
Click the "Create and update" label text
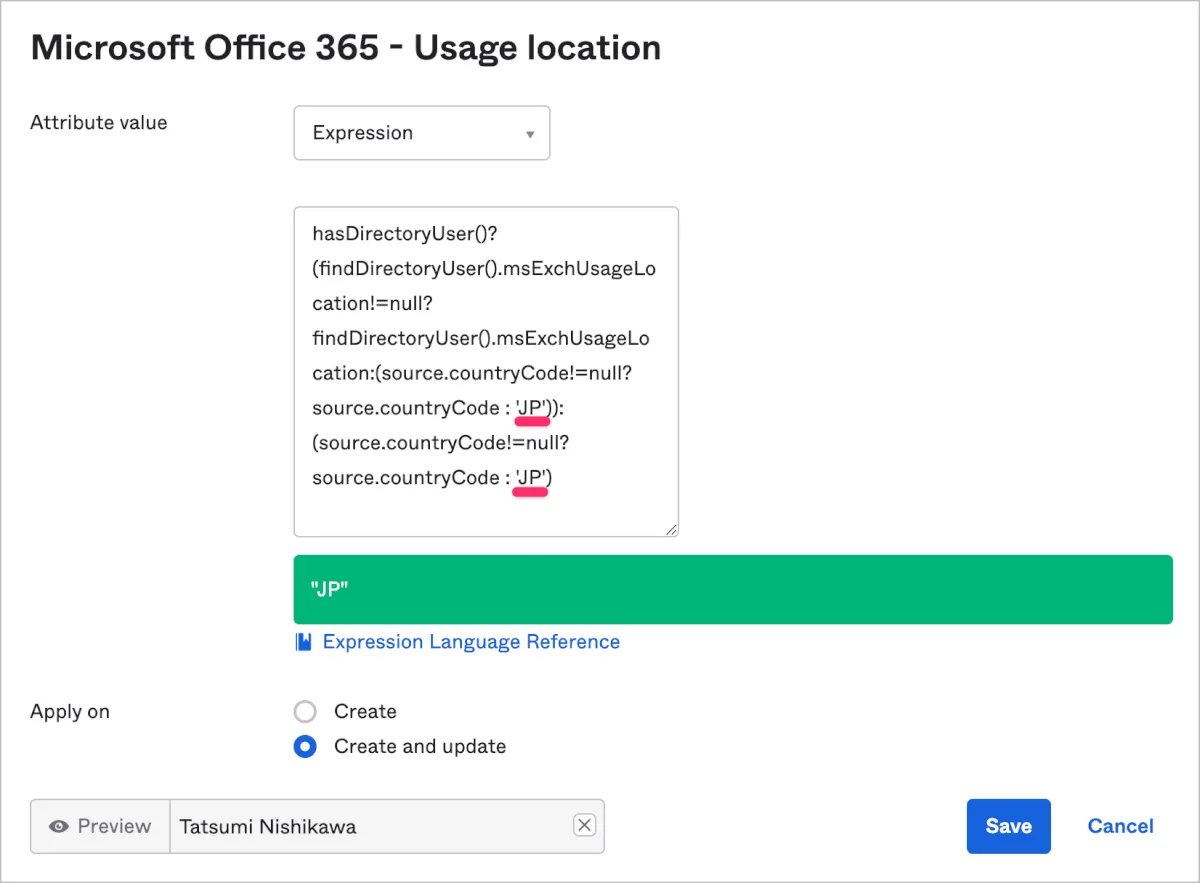click(419, 747)
